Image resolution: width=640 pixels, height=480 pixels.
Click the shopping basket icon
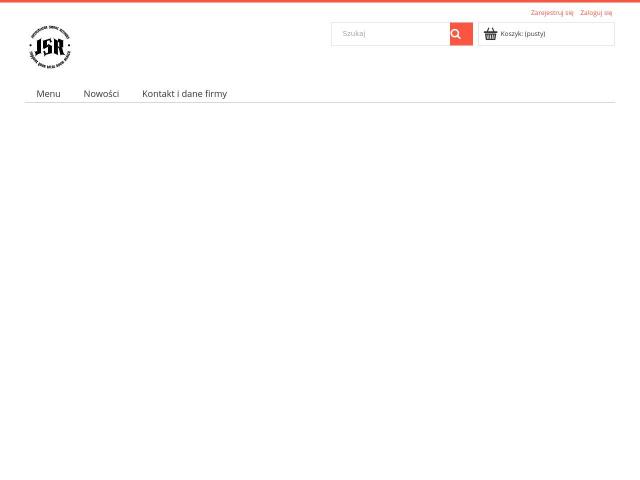[x=490, y=34]
